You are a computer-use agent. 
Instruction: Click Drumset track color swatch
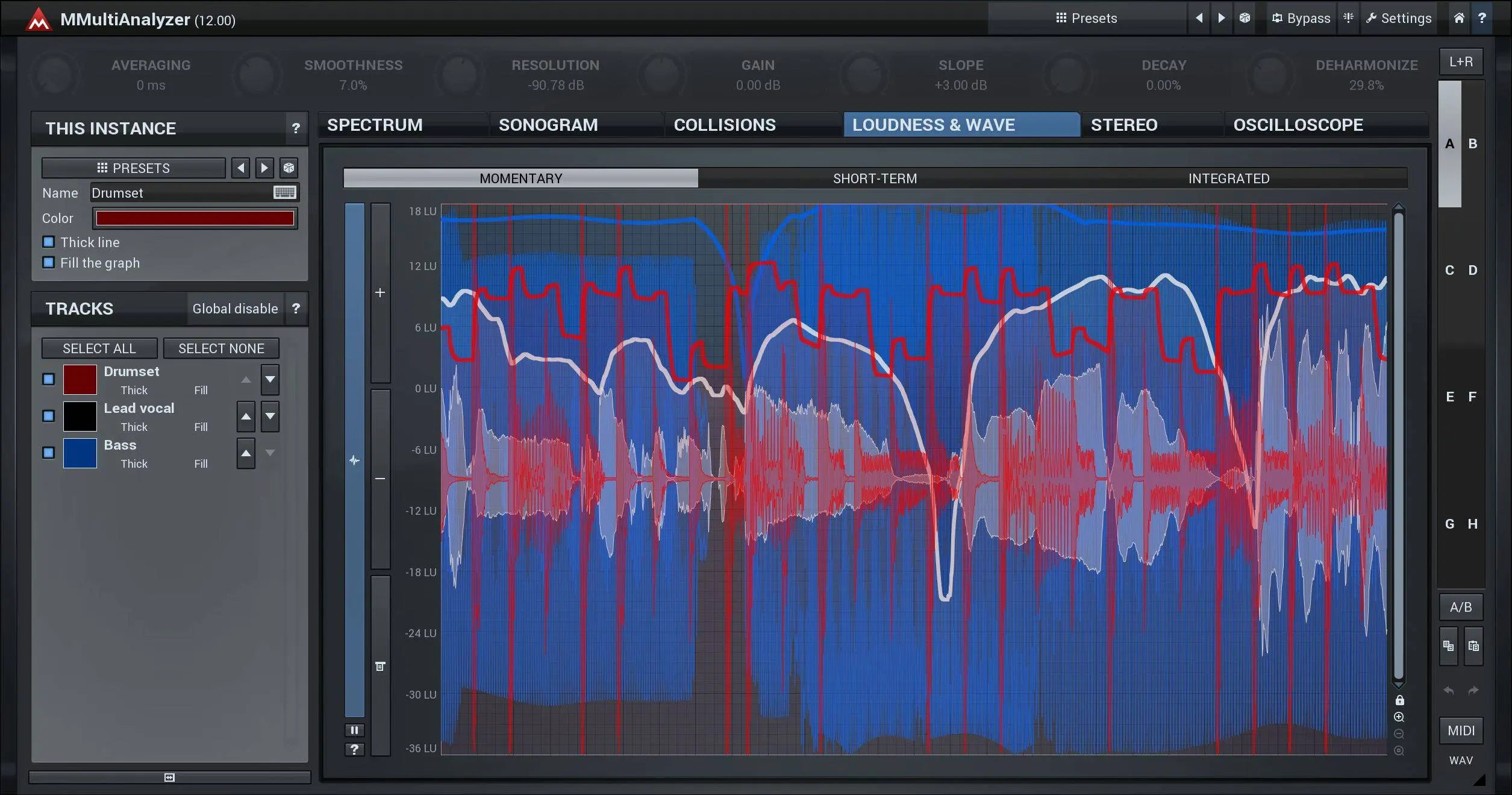pyautogui.click(x=80, y=380)
